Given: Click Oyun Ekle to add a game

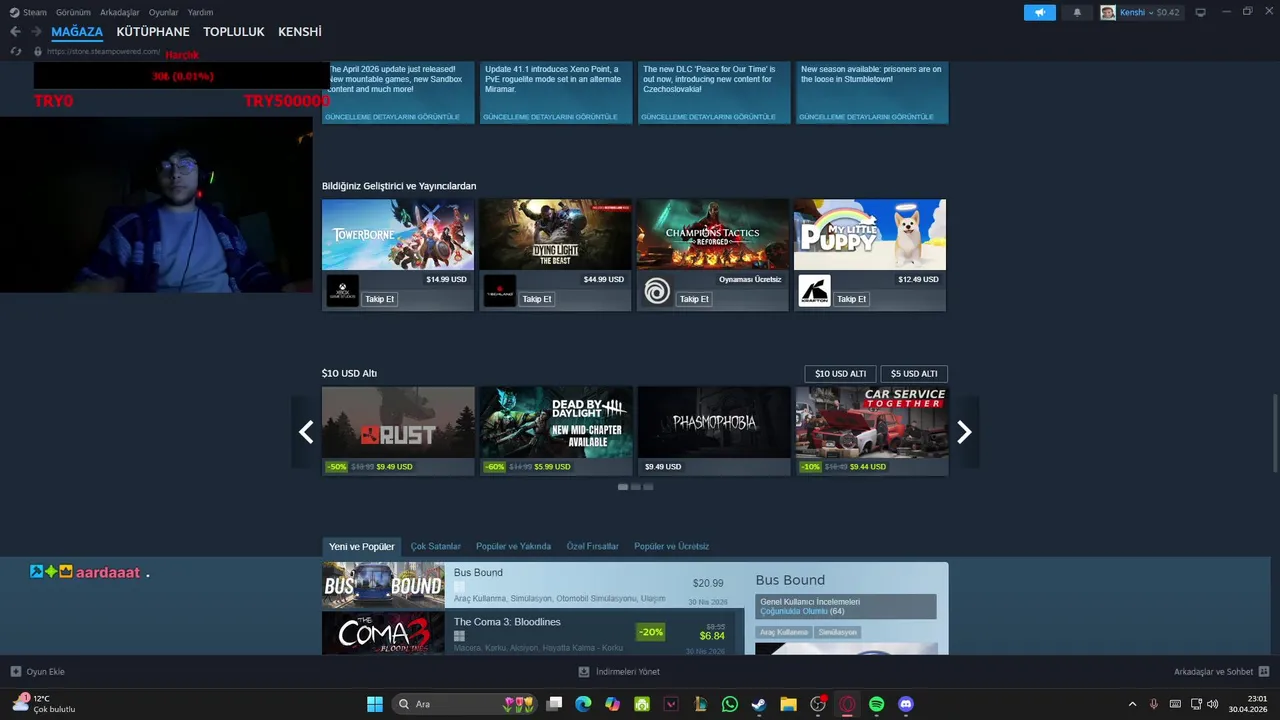Looking at the screenshot, I should tap(38, 672).
